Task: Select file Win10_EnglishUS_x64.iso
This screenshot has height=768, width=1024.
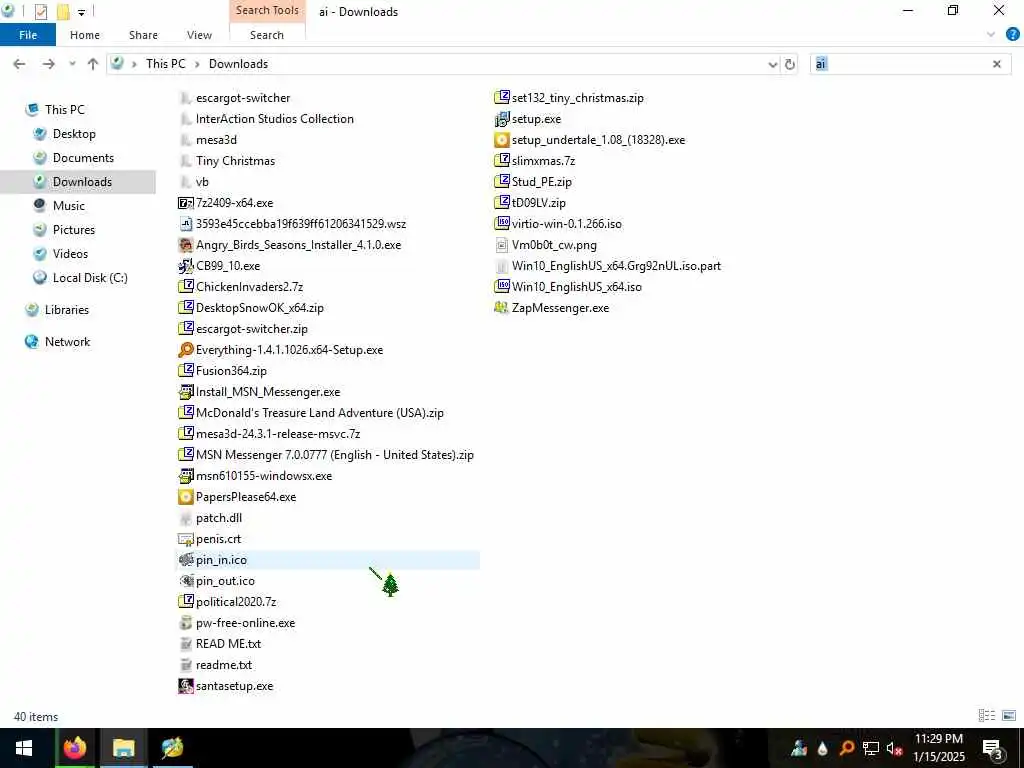Action: [577, 287]
